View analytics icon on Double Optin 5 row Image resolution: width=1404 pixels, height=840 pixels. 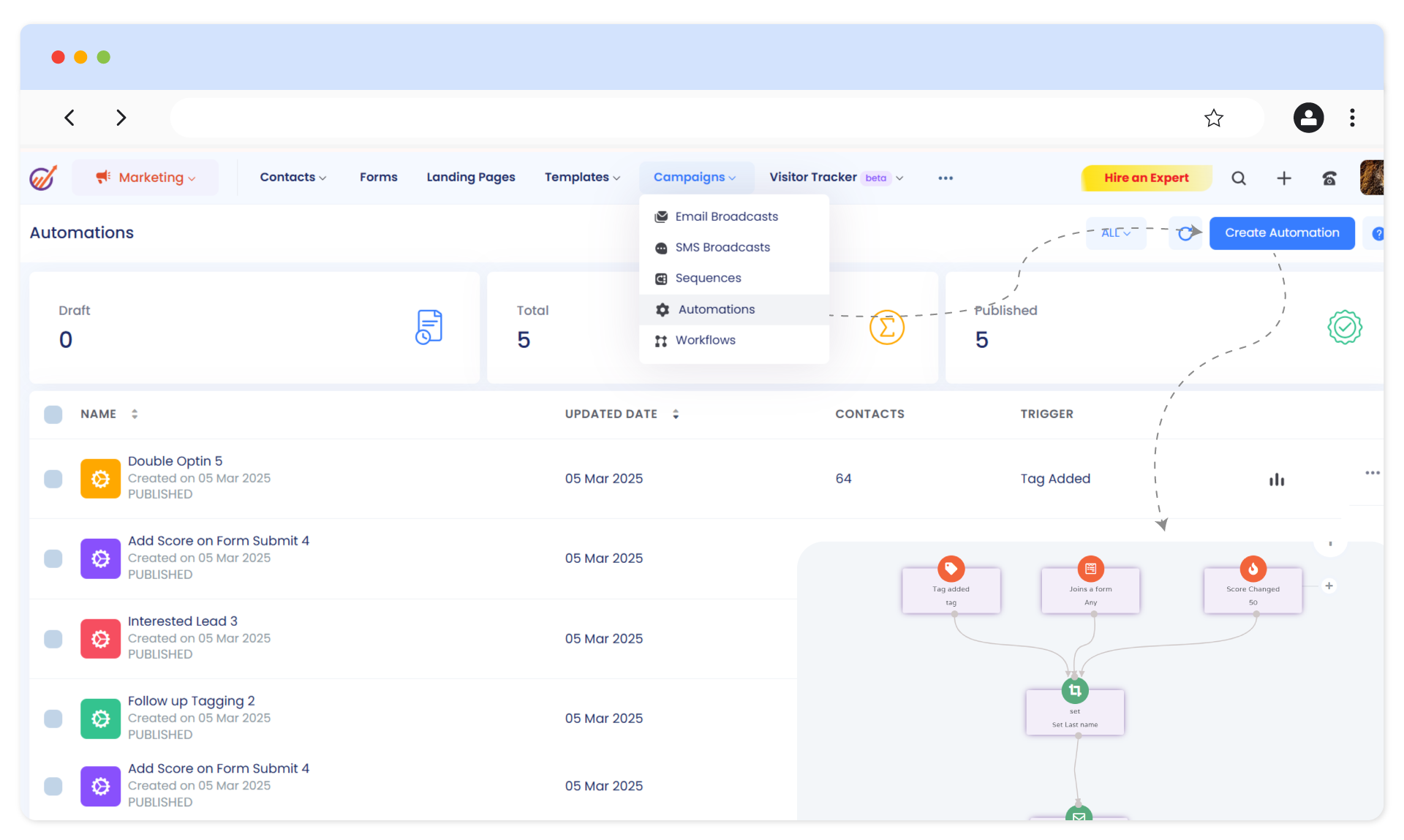1277,479
